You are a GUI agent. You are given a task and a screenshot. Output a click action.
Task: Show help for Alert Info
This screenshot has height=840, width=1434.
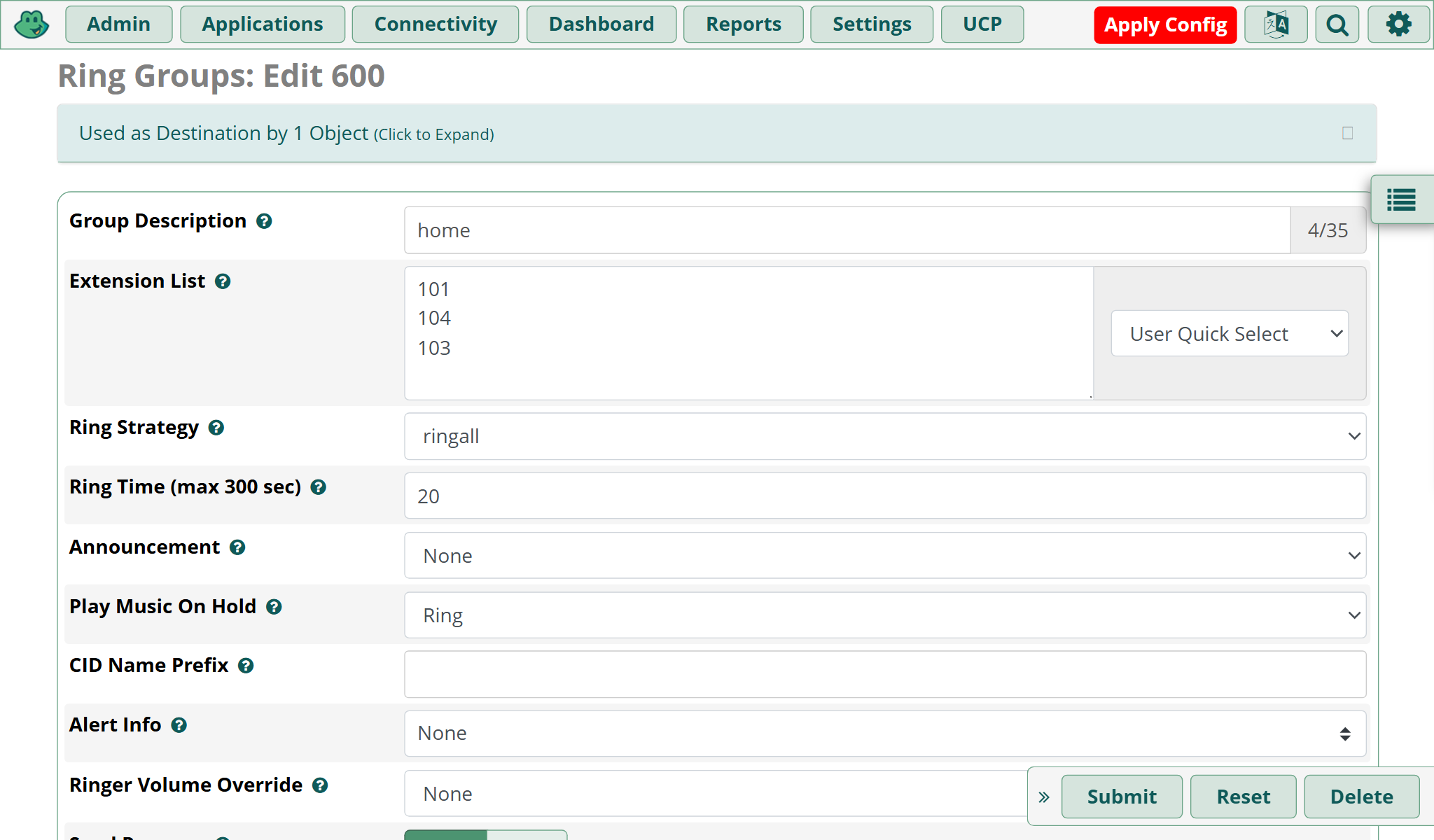click(179, 725)
